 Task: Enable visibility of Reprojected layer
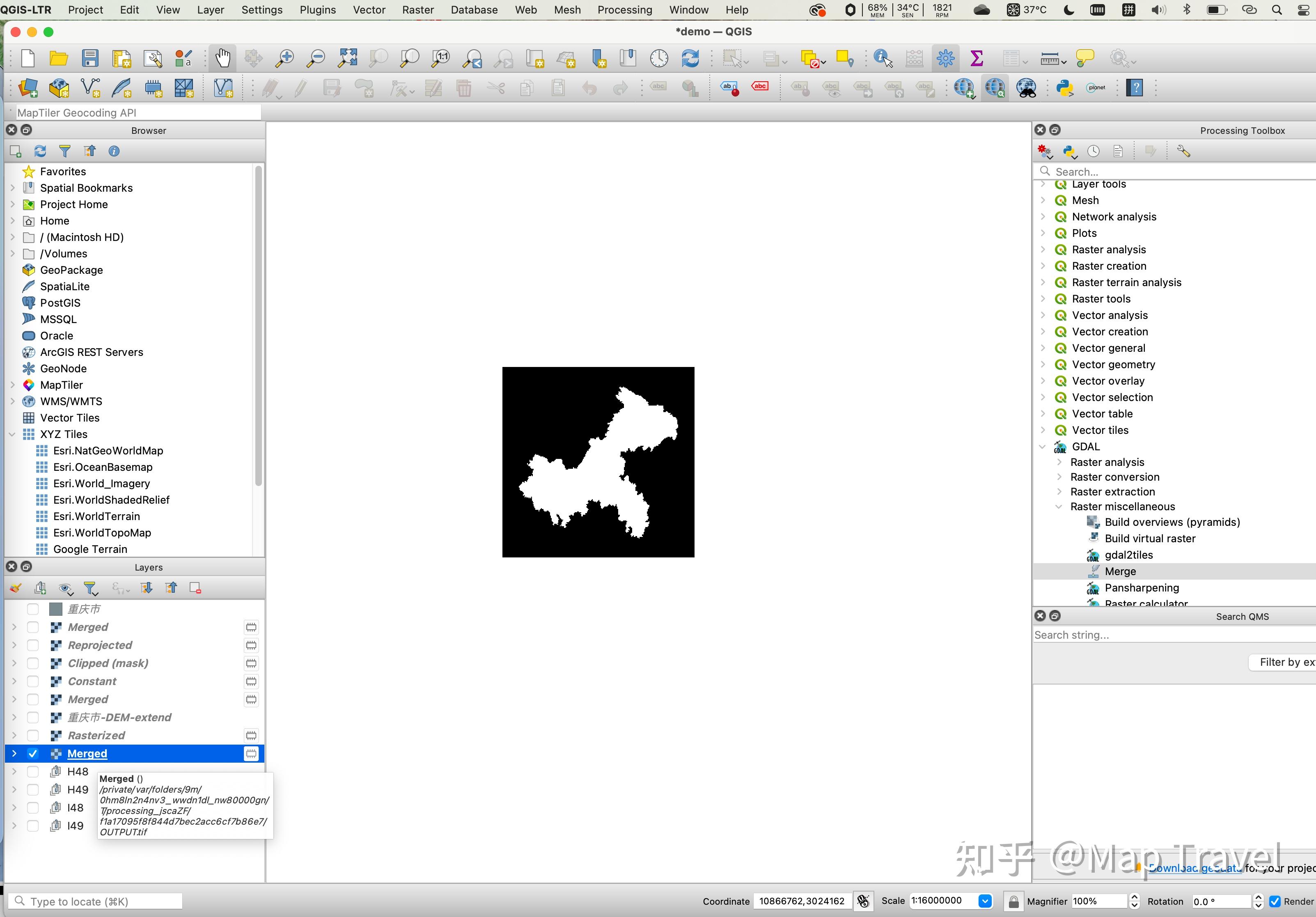(33, 645)
